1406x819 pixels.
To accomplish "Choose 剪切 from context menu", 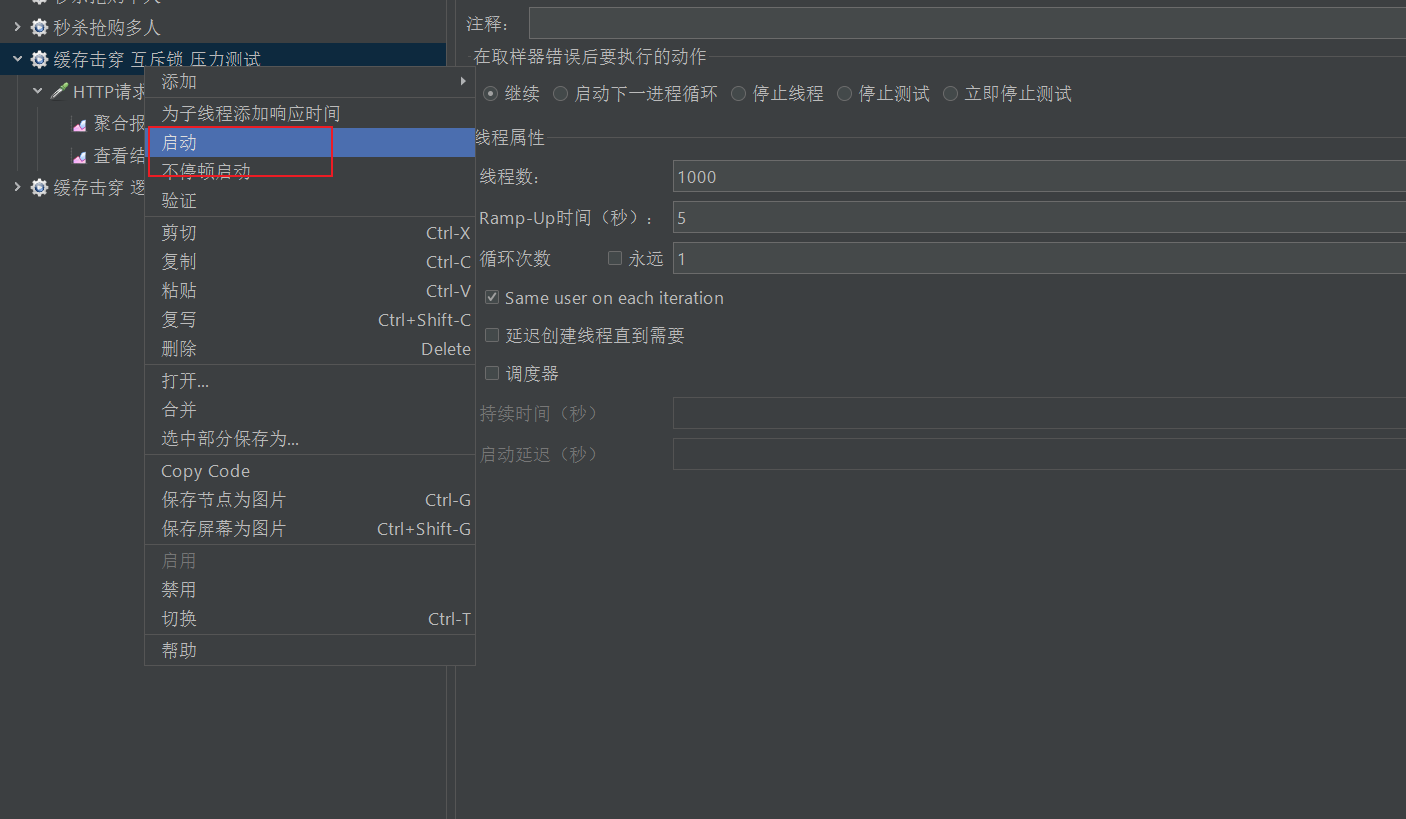I will [x=310, y=233].
